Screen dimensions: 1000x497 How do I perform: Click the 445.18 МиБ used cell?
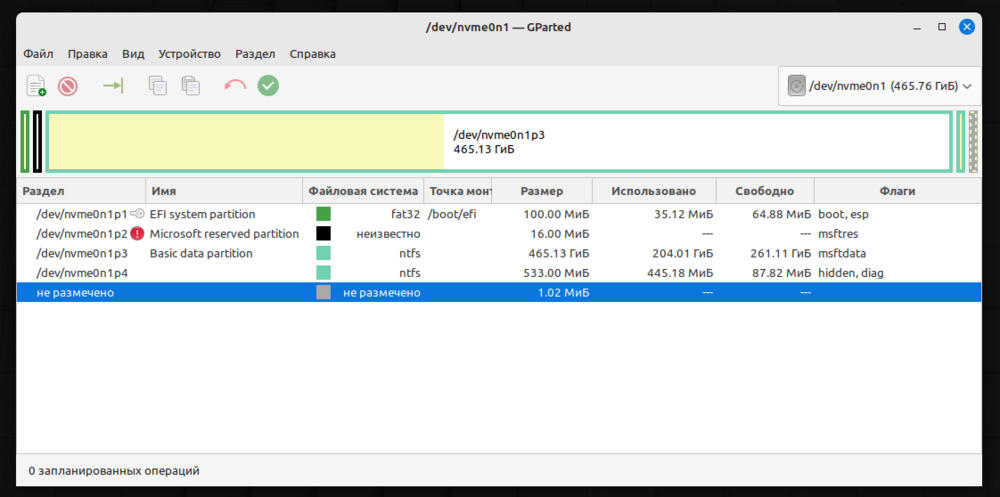[680, 273]
